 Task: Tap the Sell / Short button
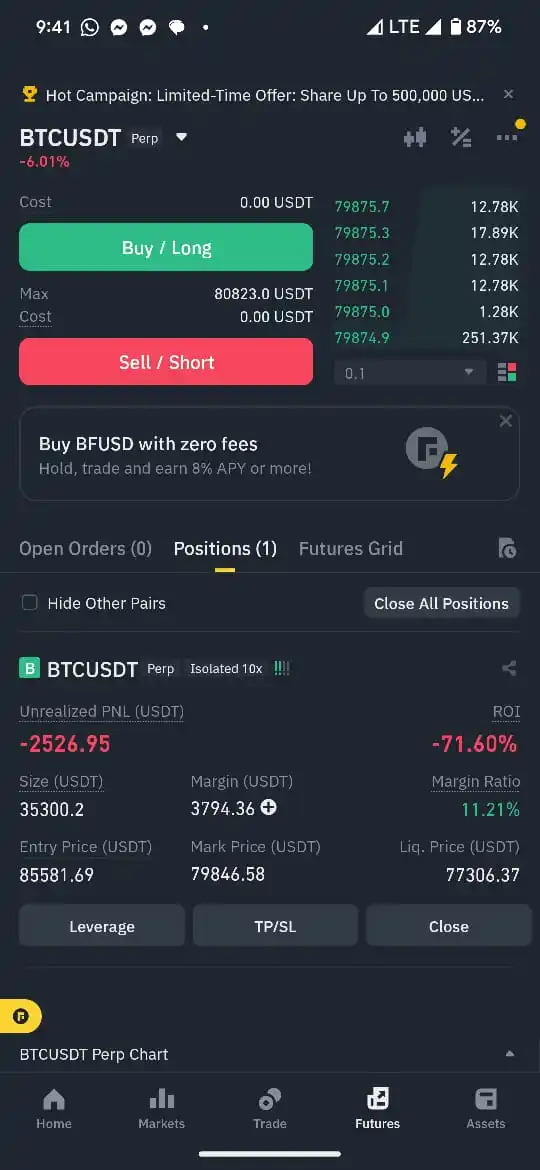(166, 362)
